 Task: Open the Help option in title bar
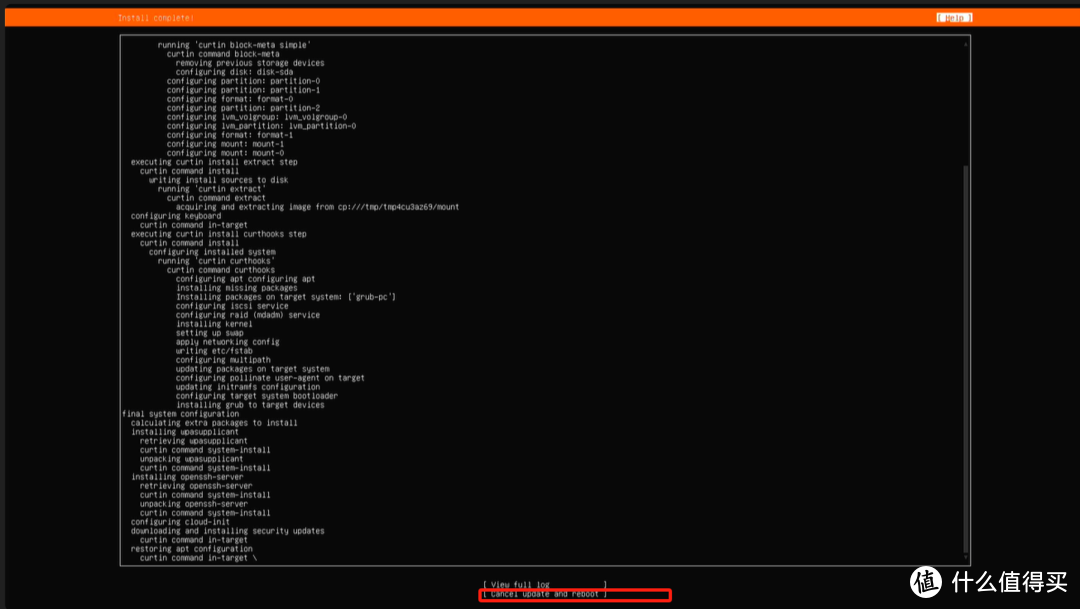[955, 16]
